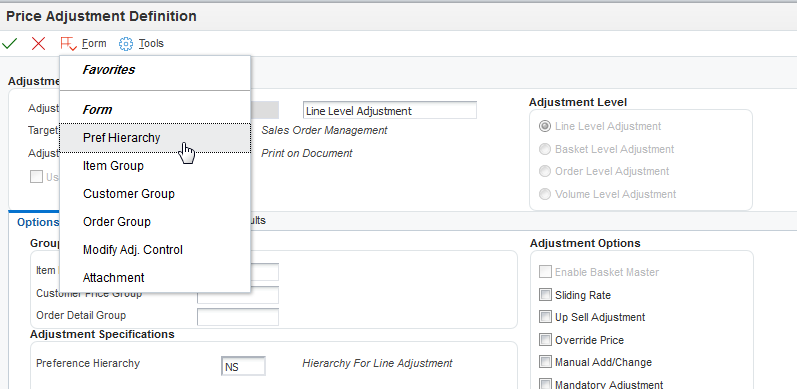Enable the Override Price checkbox
This screenshot has height=389, width=797.
545,340
